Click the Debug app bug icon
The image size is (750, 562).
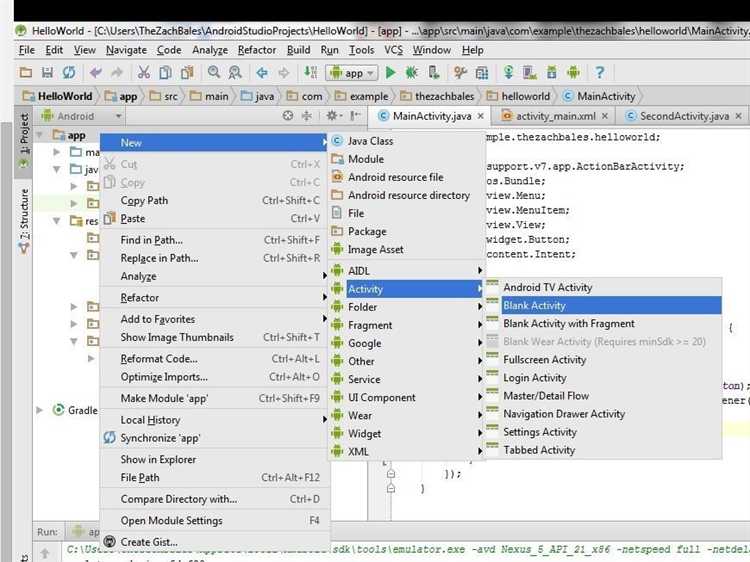click(x=411, y=73)
